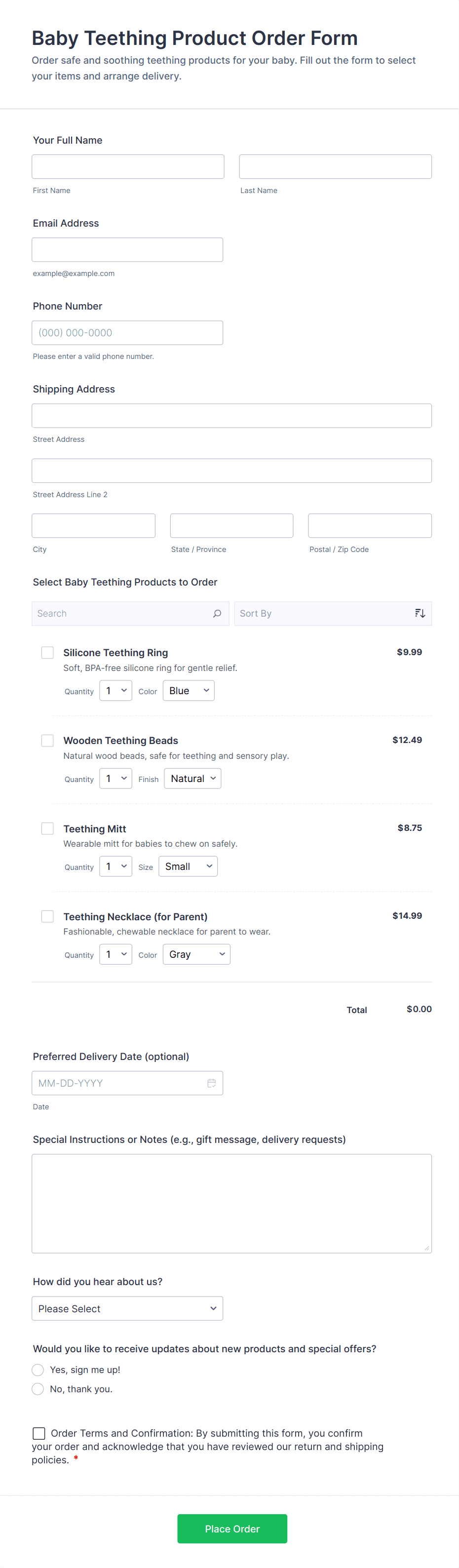The height and width of the screenshot is (1568, 459).
Task: Accept the Order Terms and Confirmation
Action: (x=39, y=1434)
